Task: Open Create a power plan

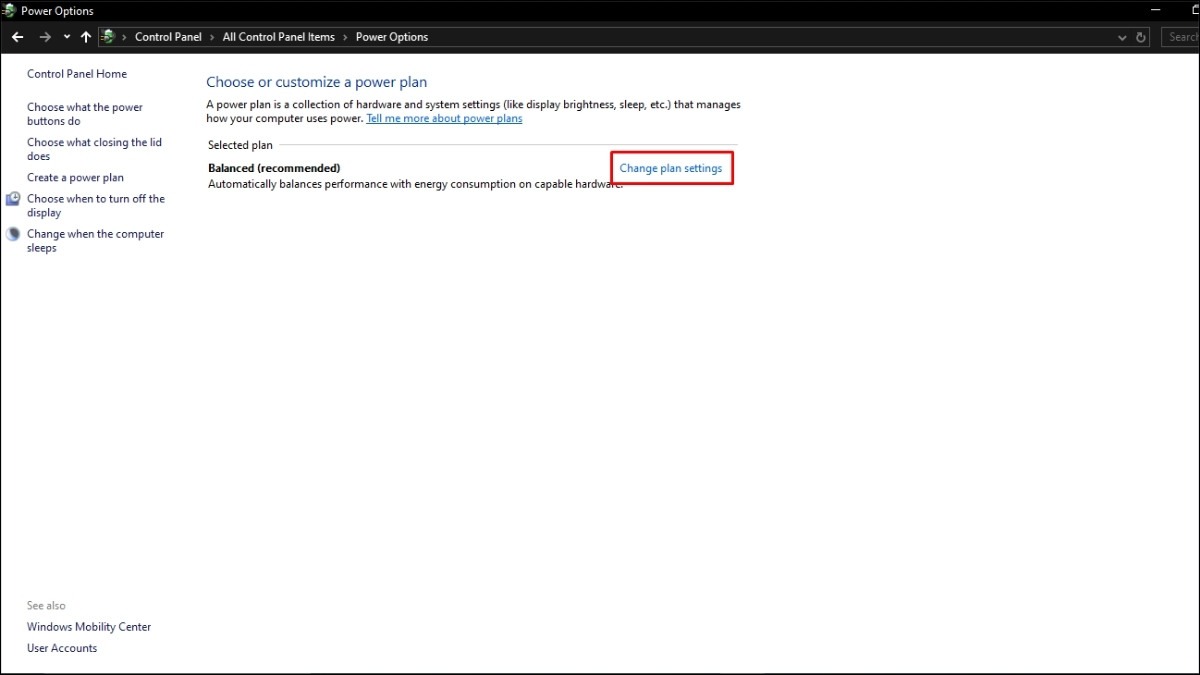Action: (75, 178)
